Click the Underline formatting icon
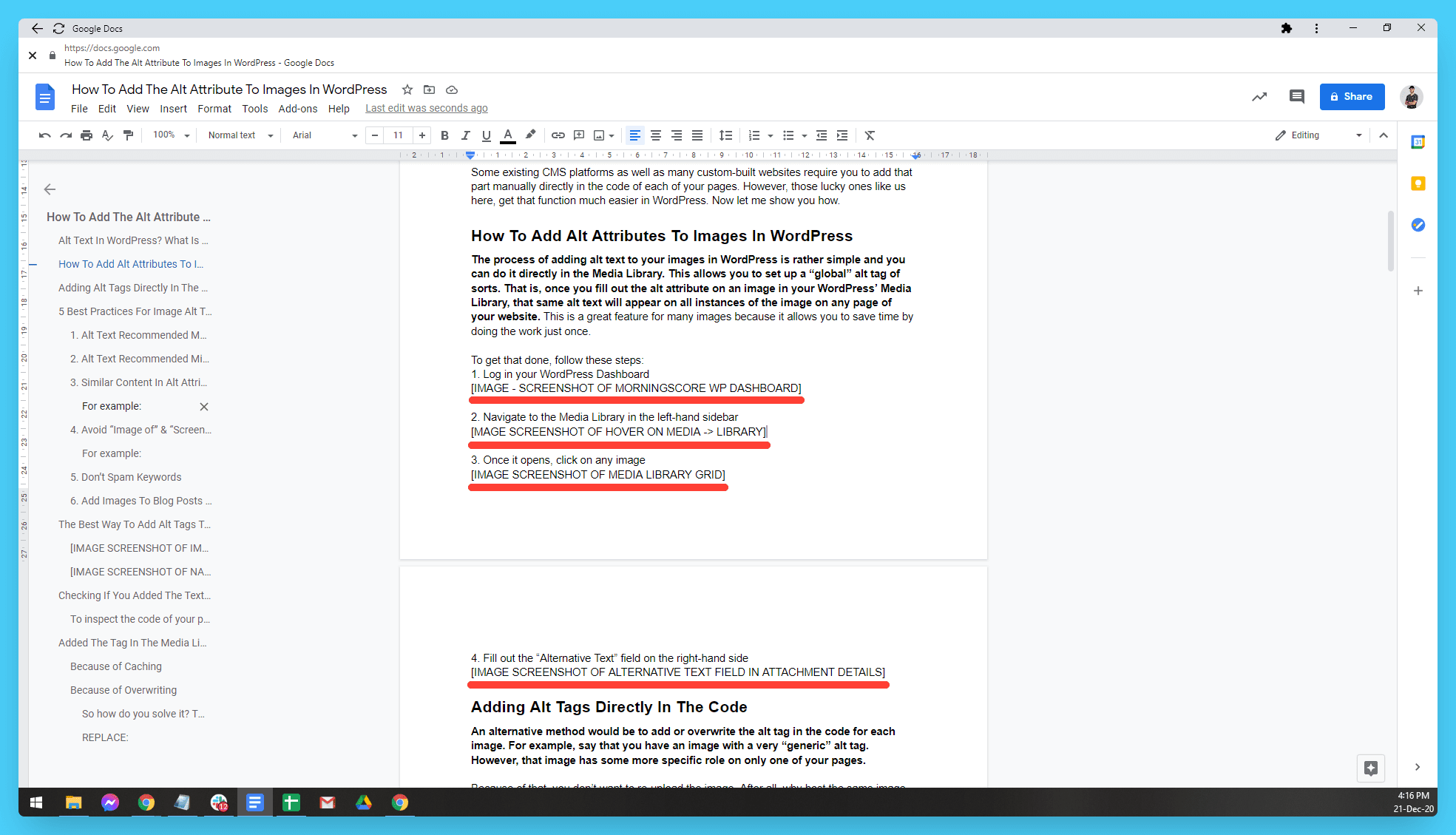 click(487, 135)
